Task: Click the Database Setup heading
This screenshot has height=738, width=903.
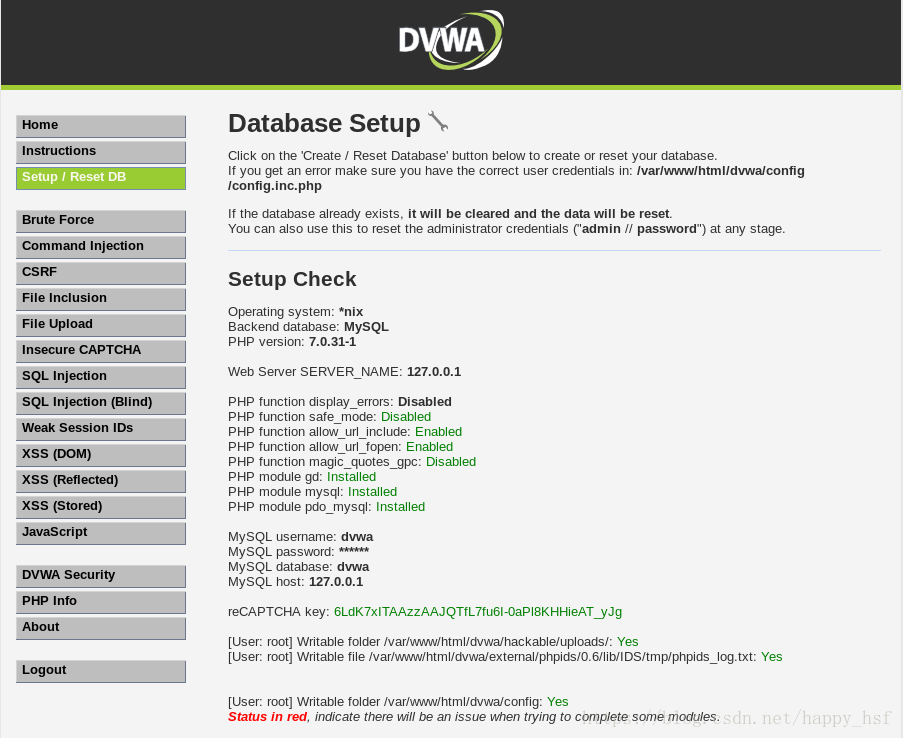Action: coord(324,123)
